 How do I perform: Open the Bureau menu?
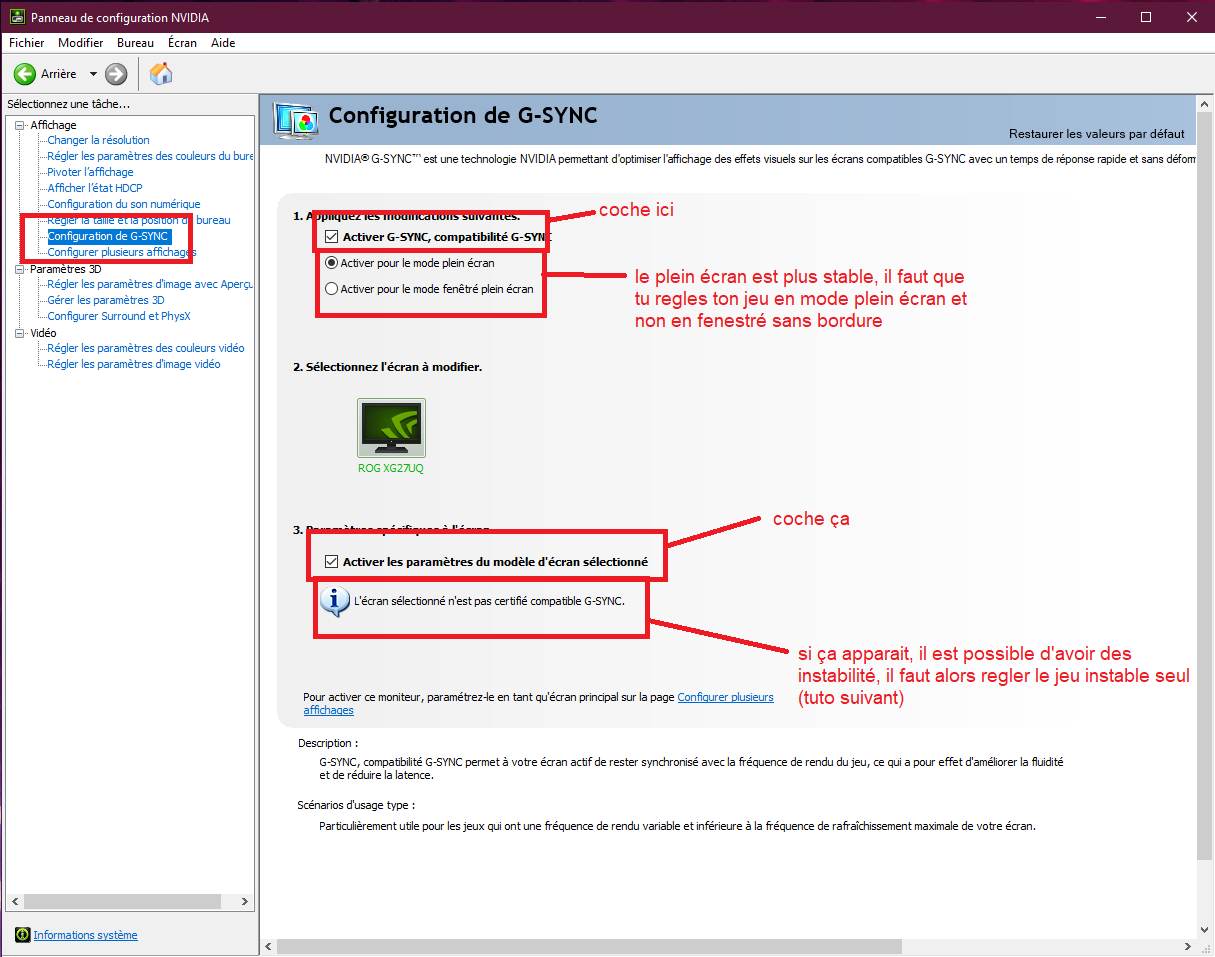tap(135, 43)
